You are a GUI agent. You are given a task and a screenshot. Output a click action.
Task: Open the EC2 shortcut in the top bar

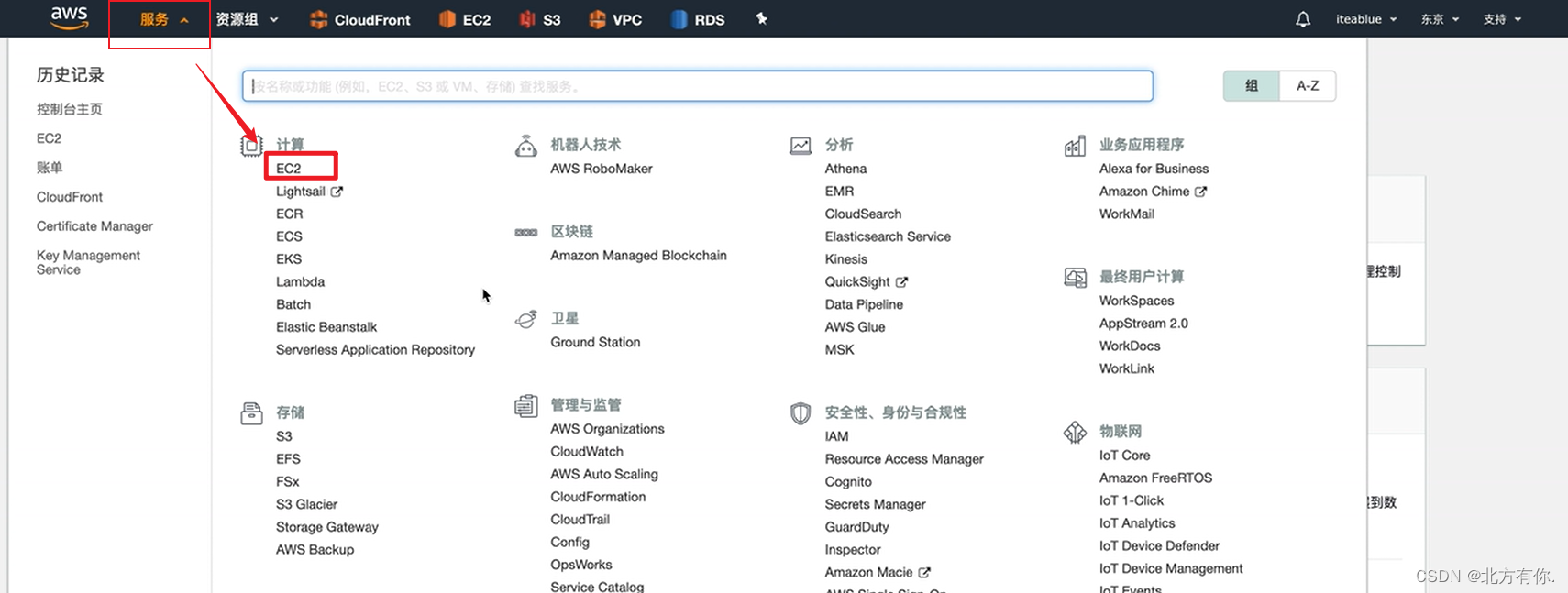[465, 19]
